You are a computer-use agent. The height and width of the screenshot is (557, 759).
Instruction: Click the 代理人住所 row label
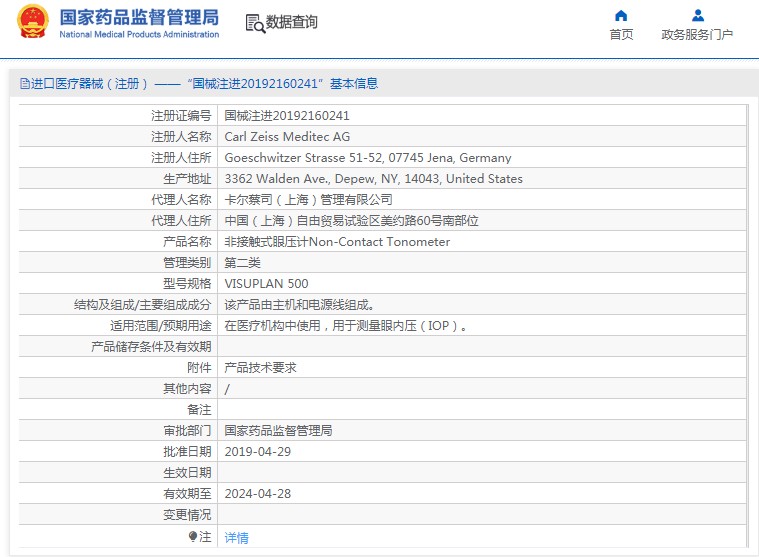[x=181, y=221]
